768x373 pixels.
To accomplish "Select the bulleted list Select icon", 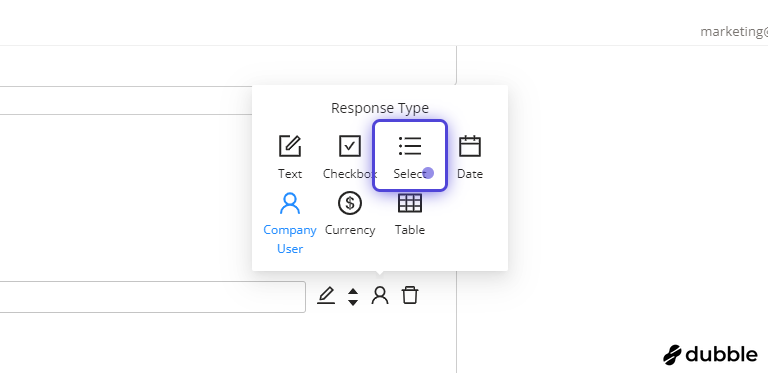I will coord(410,146).
